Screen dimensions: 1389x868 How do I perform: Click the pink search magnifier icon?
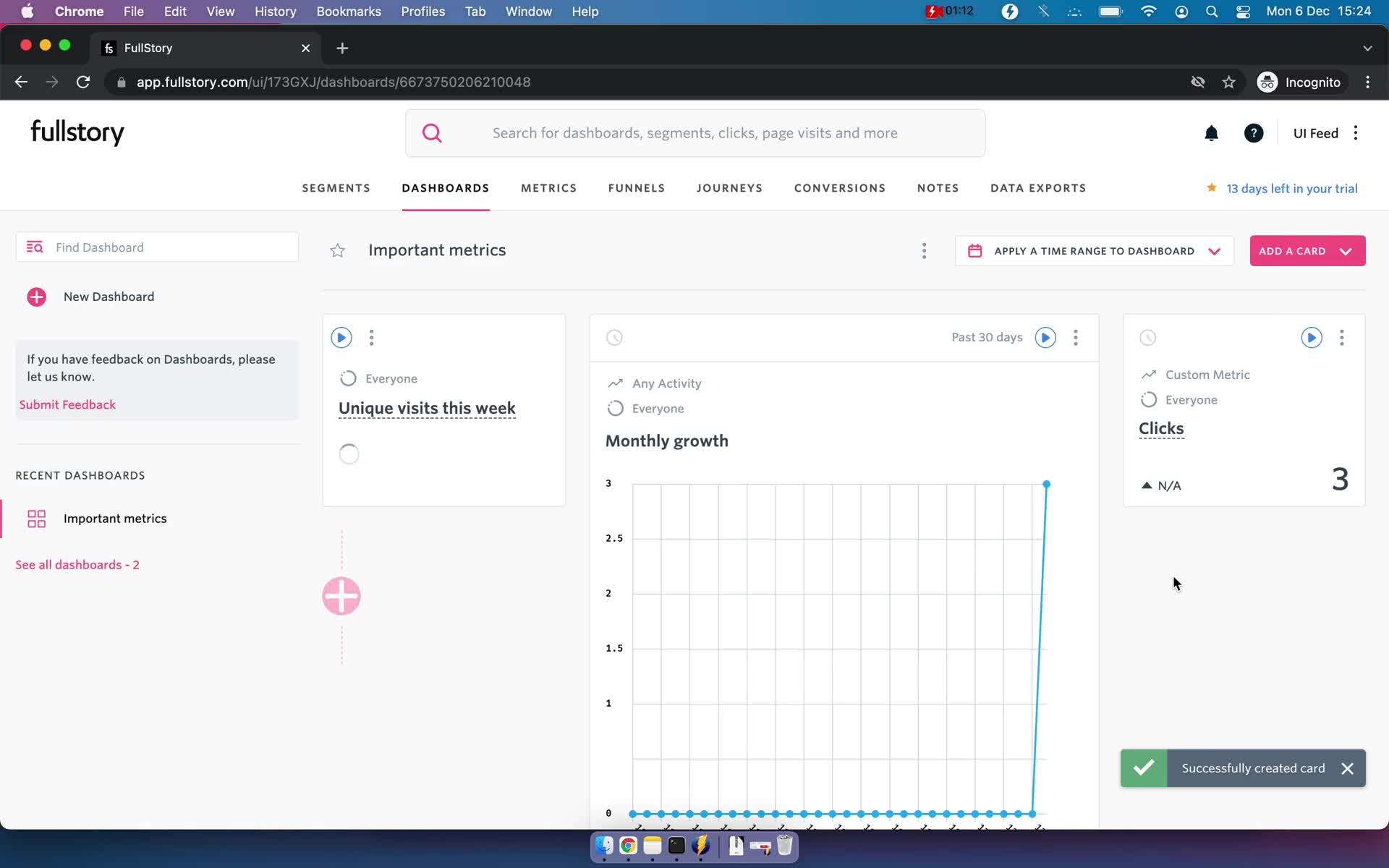point(432,133)
